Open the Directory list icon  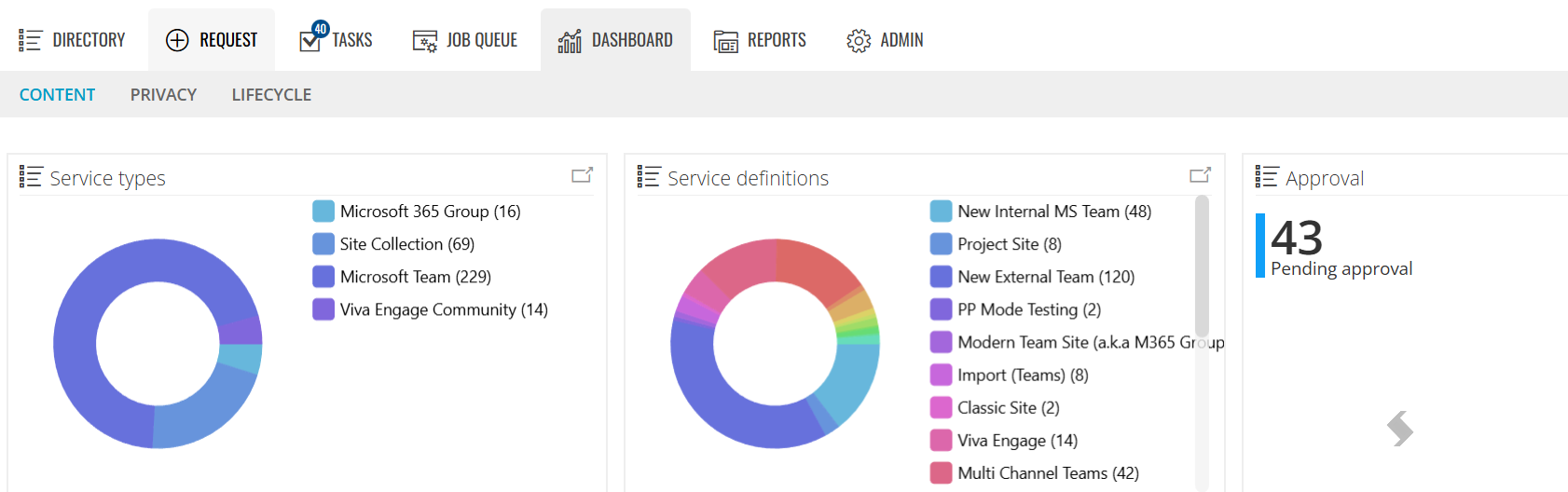(x=30, y=40)
